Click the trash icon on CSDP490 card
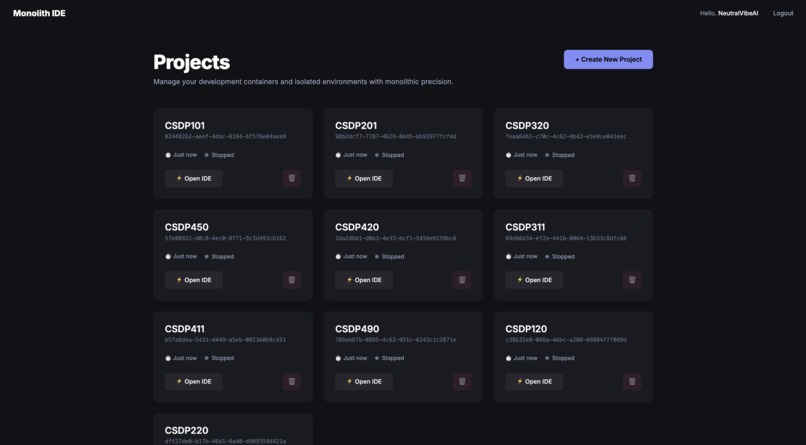 click(462, 381)
